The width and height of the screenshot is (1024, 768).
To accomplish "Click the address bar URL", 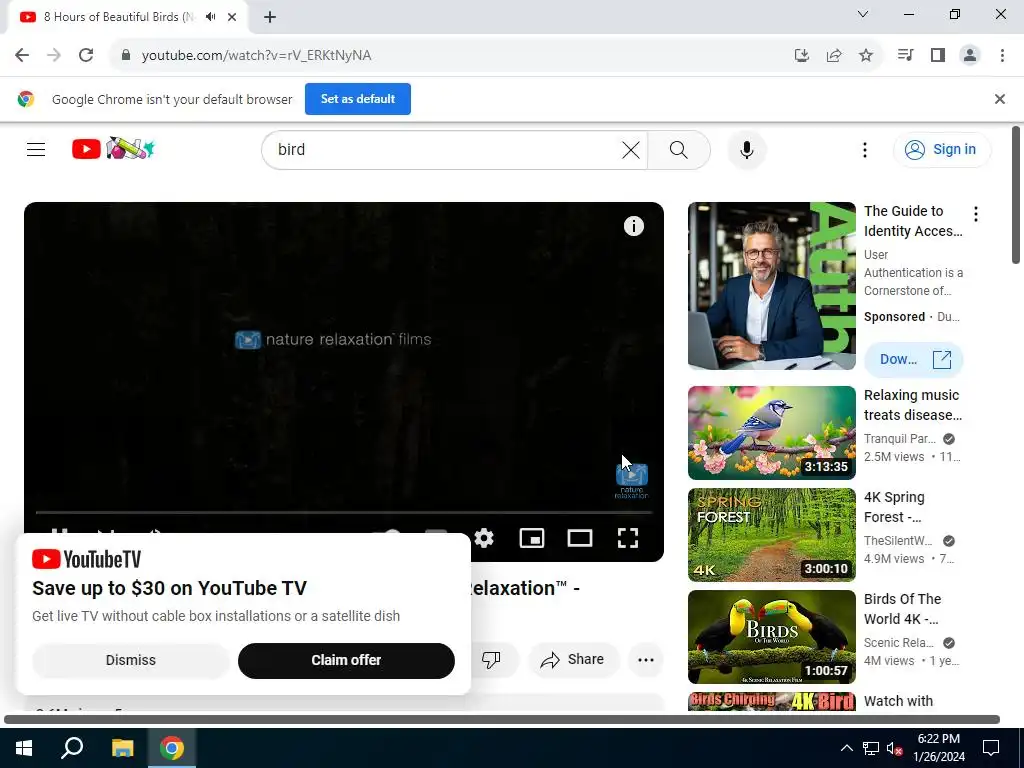I will coord(257,56).
